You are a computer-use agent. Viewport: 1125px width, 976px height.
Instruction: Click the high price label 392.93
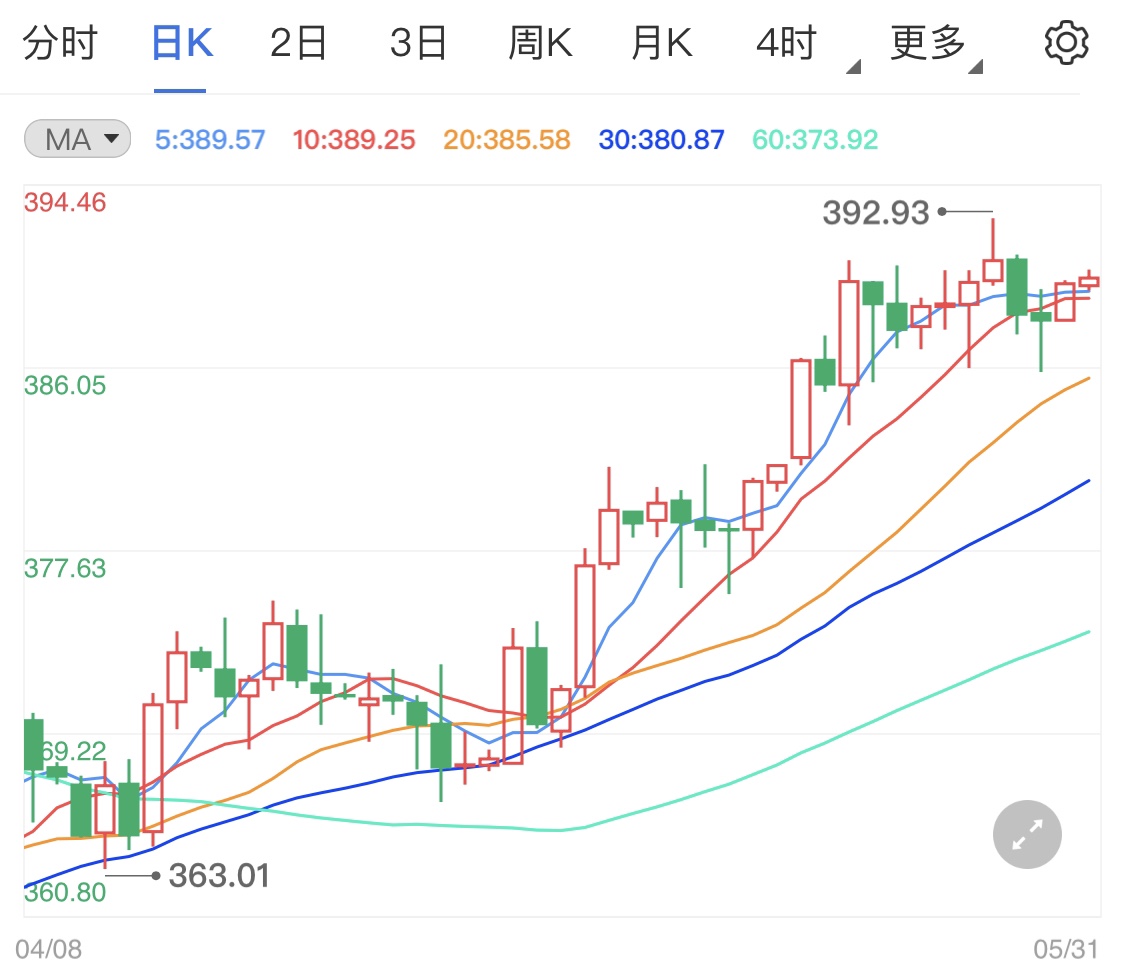coord(875,213)
